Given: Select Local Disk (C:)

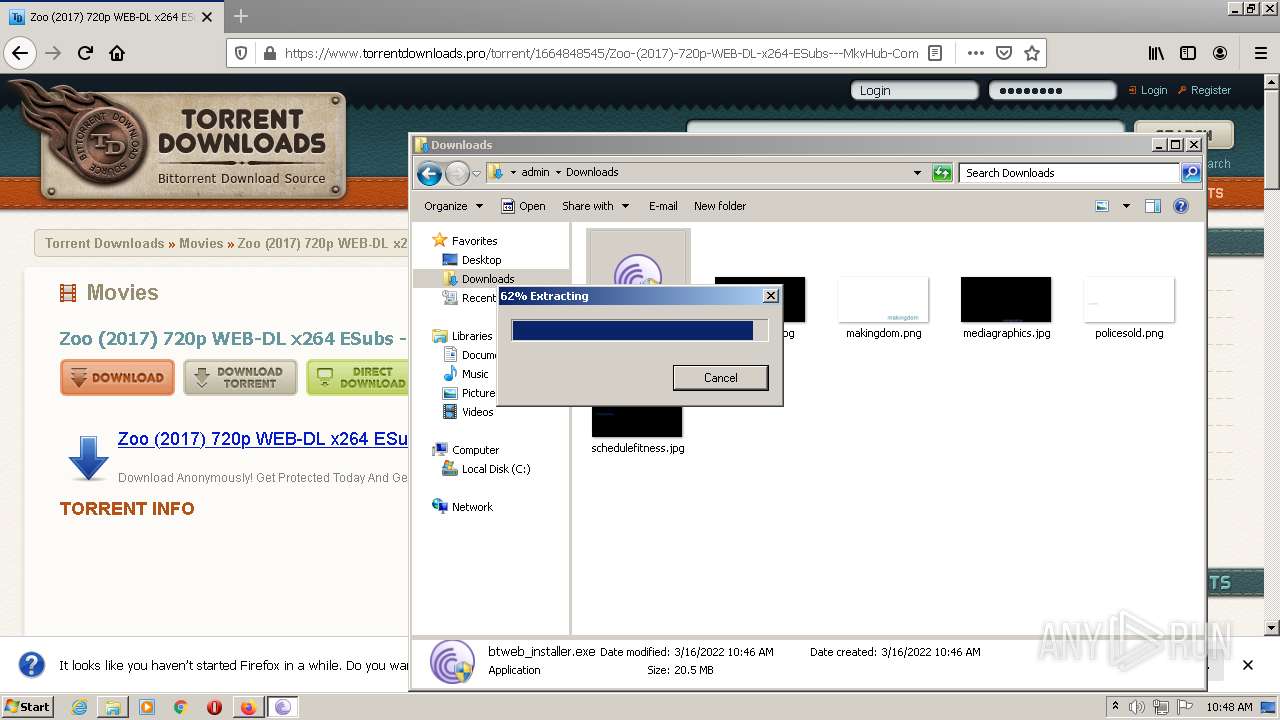Looking at the screenshot, I should [487, 469].
